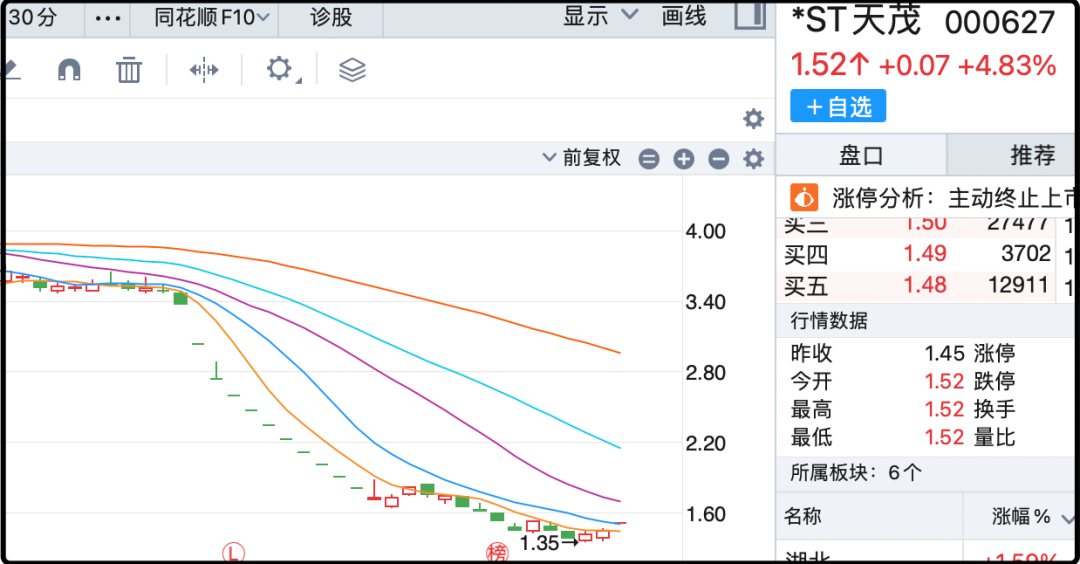Toggle the side panel layout icon

[750, 14]
